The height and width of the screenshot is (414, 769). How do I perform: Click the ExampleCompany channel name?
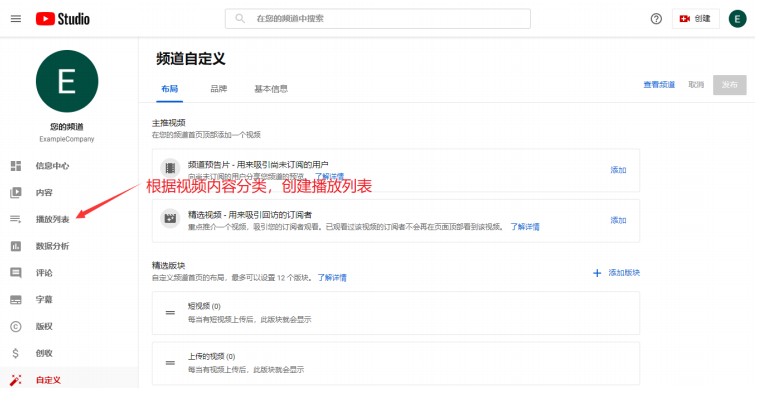[x=67, y=139]
